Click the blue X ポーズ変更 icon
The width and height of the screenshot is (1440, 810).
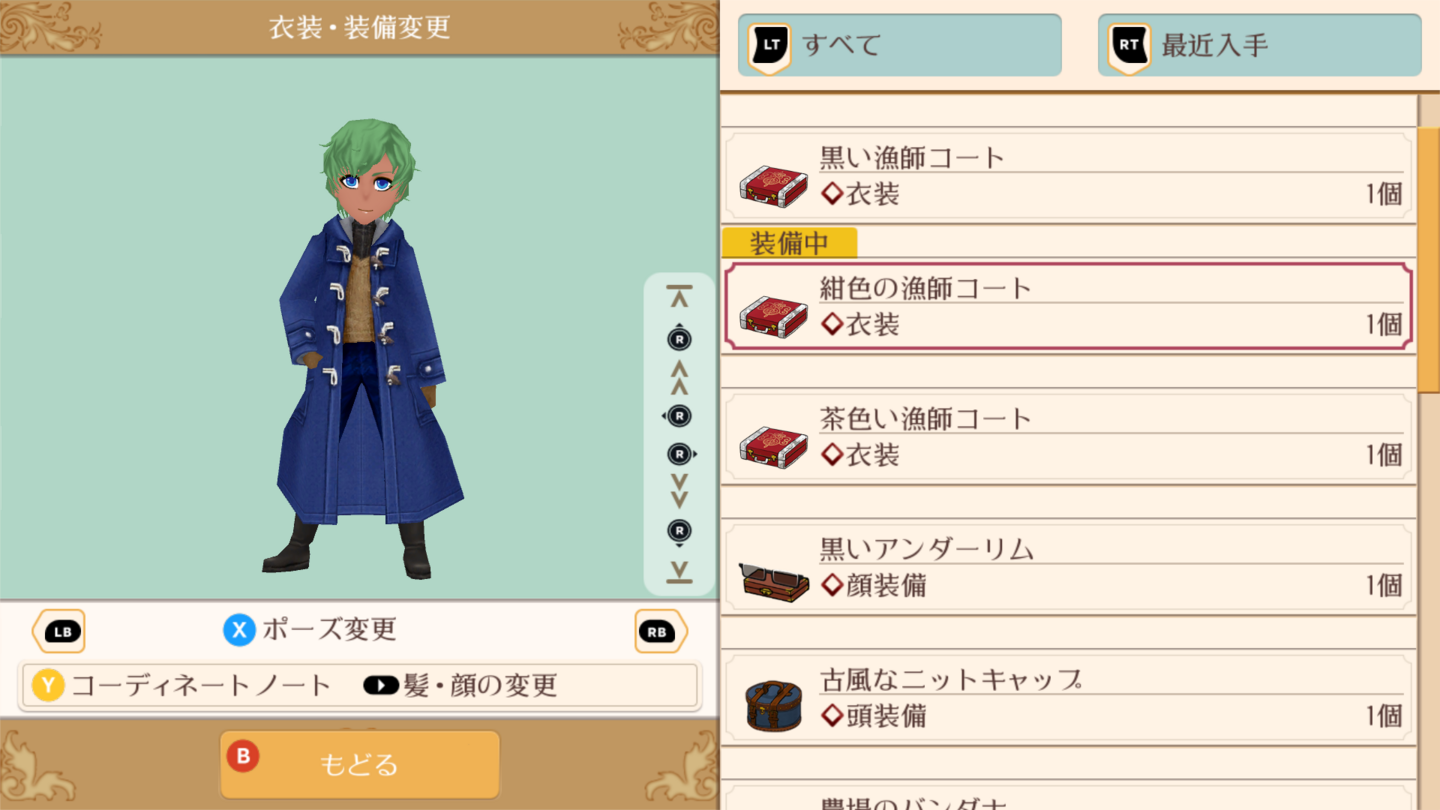pos(239,630)
